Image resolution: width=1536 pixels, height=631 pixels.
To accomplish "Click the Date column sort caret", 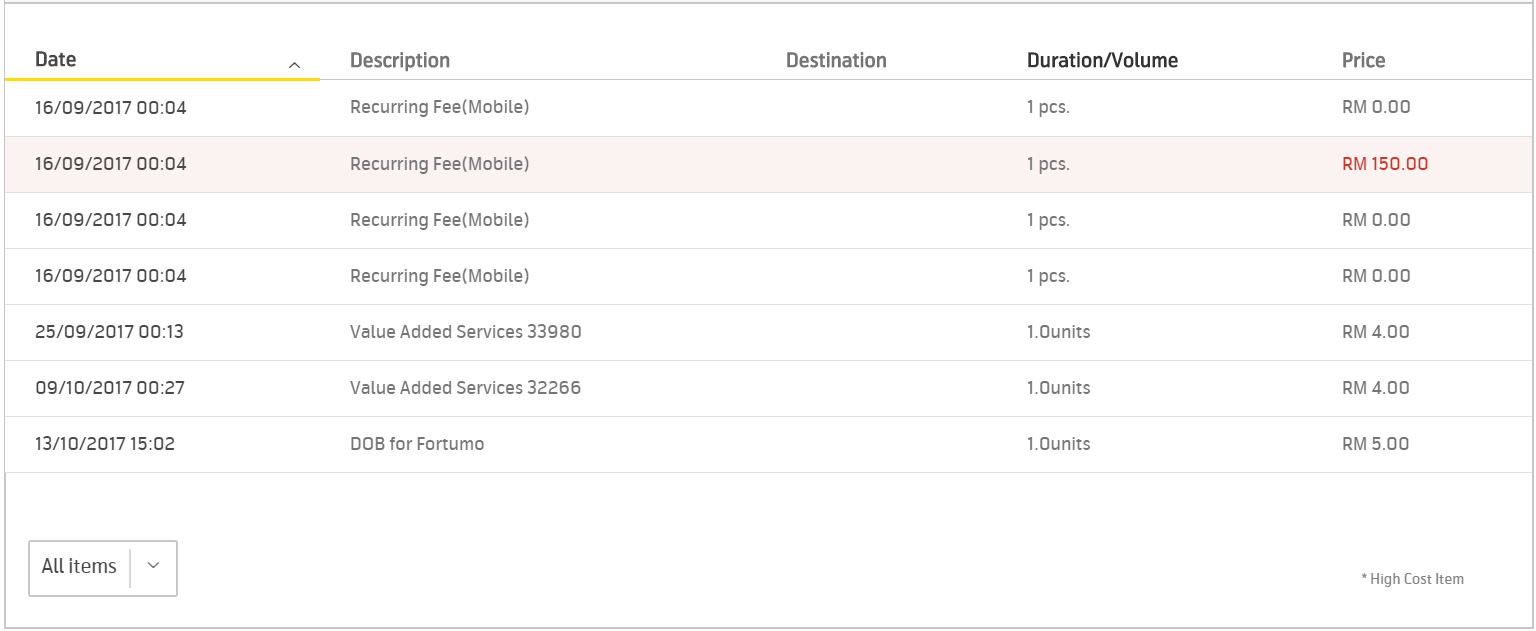I will coord(294,65).
